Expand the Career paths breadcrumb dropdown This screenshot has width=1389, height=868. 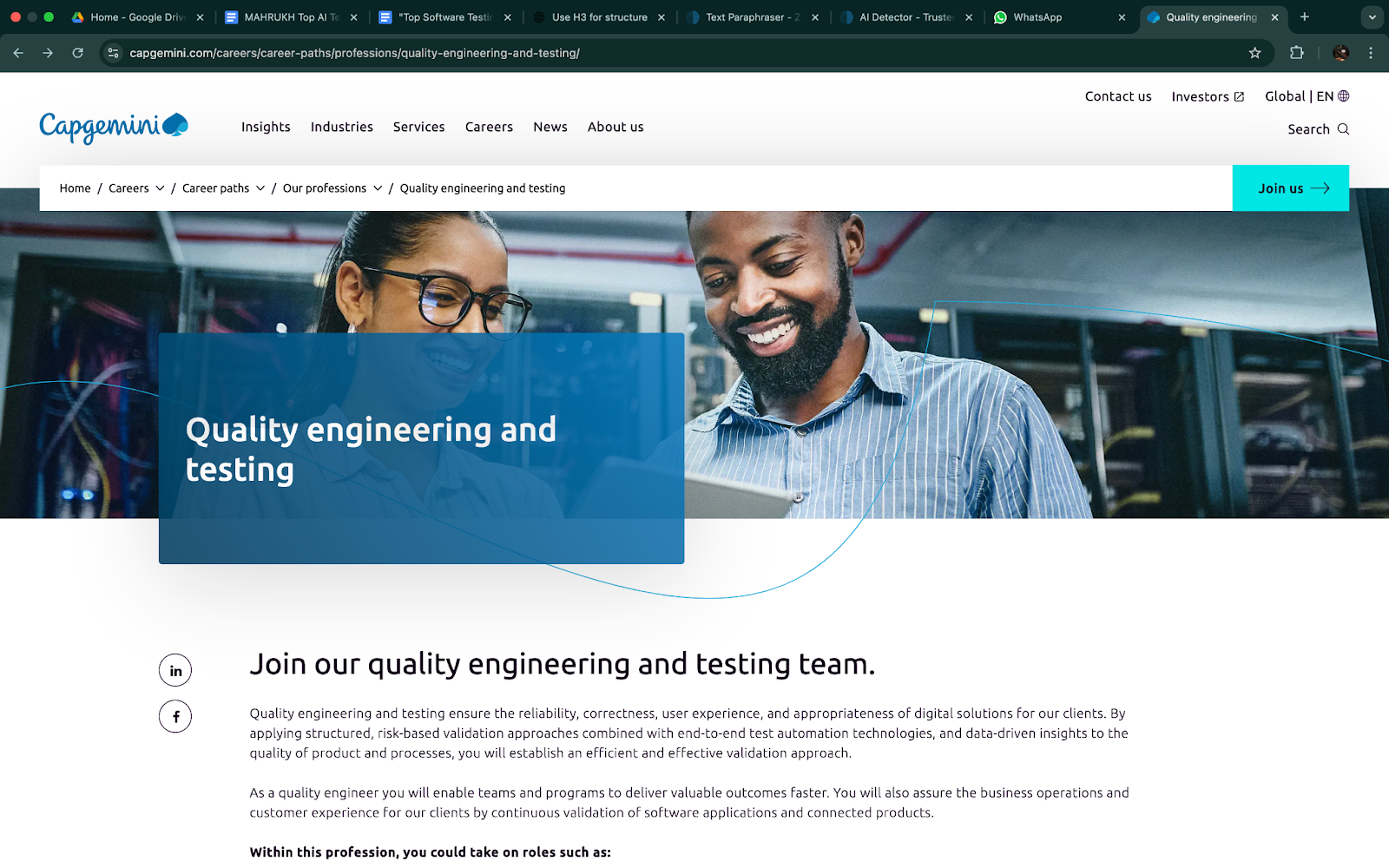tap(260, 188)
